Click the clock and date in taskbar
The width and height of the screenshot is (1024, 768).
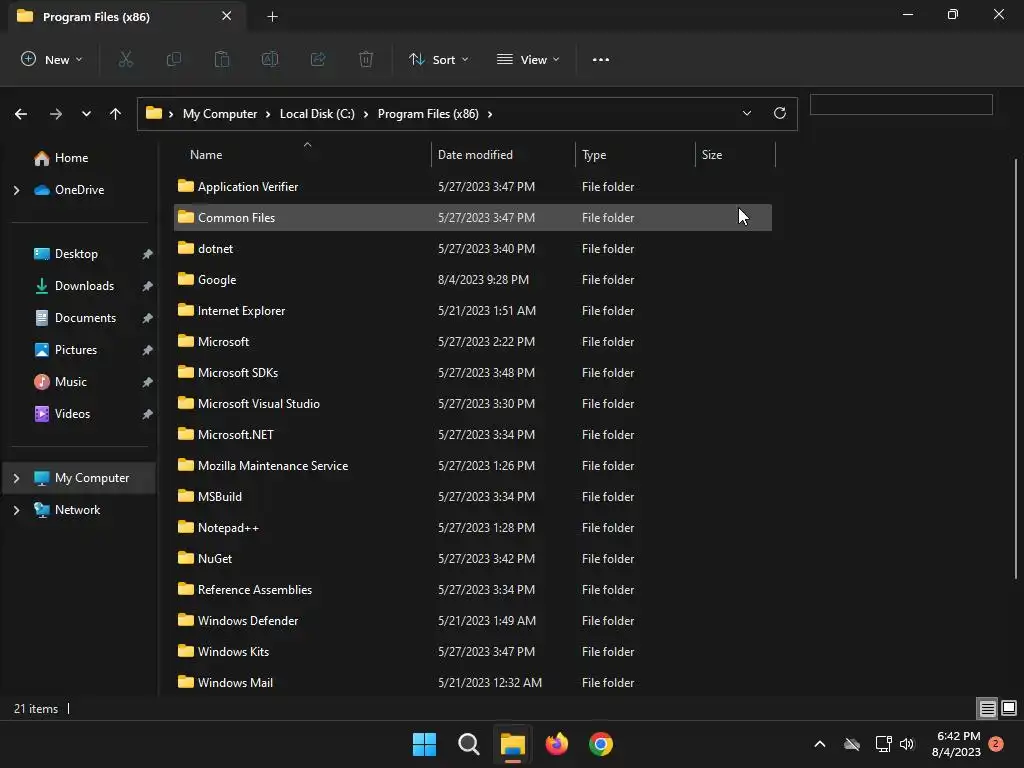pos(956,744)
